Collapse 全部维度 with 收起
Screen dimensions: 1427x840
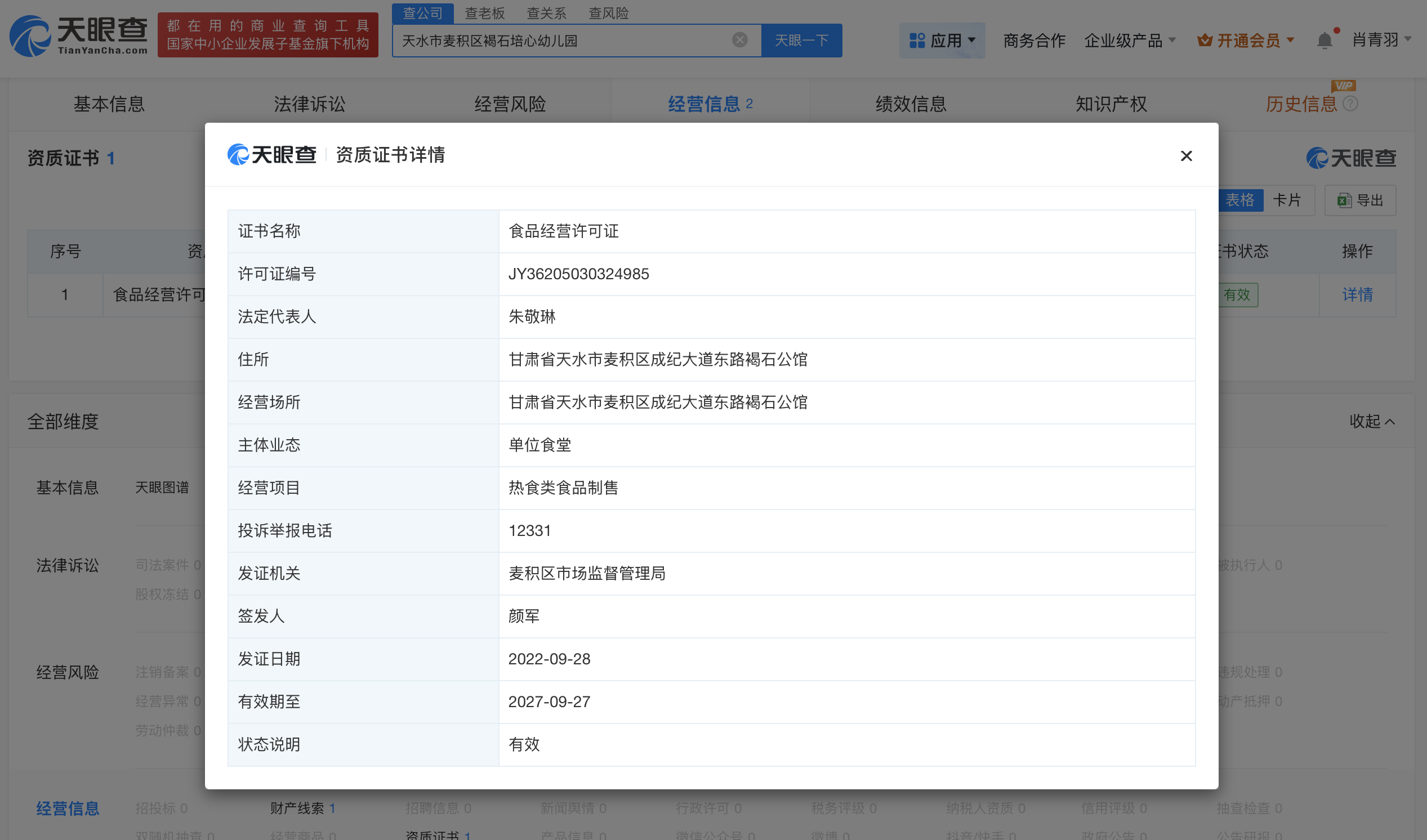pos(1371,421)
